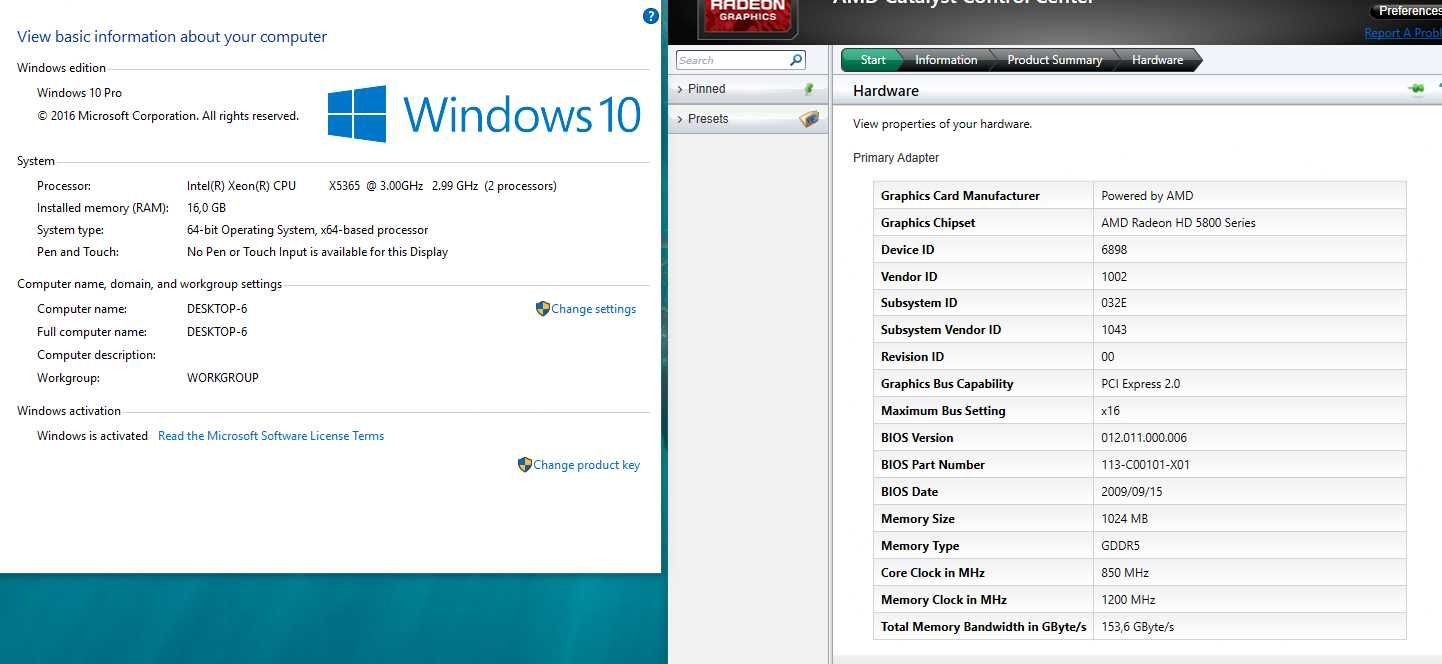Viewport: 1442px width, 664px height.
Task: Select the Revision ID value 00
Action: tap(1108, 357)
